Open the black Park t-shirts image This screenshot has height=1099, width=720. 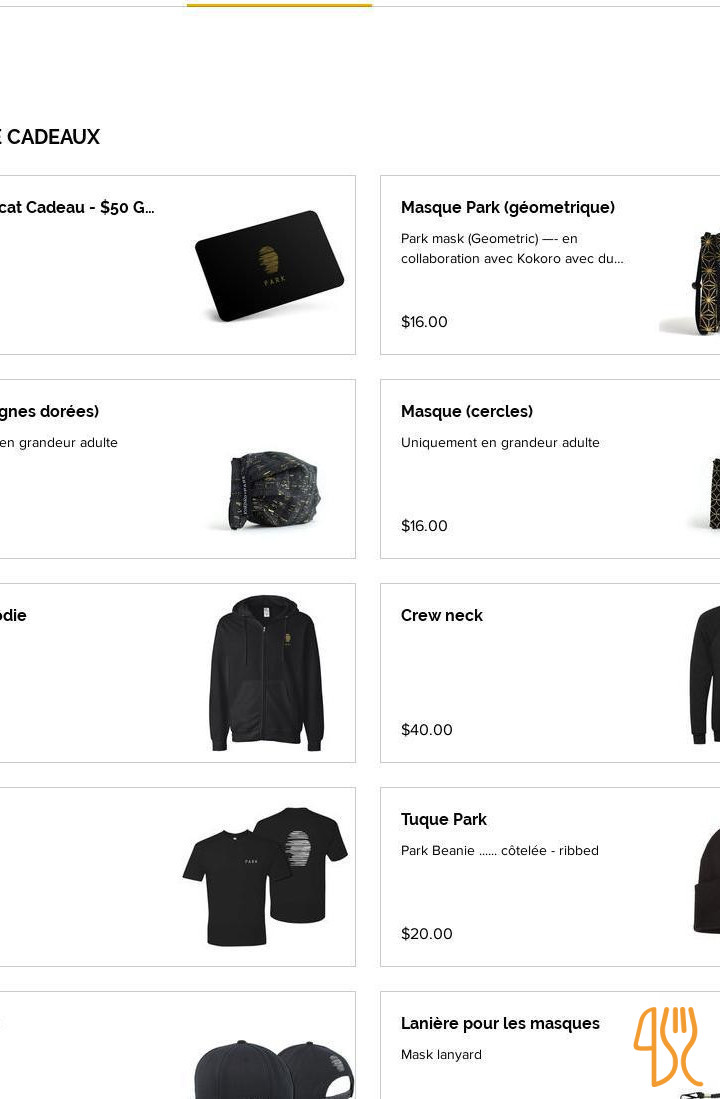[x=265, y=876]
